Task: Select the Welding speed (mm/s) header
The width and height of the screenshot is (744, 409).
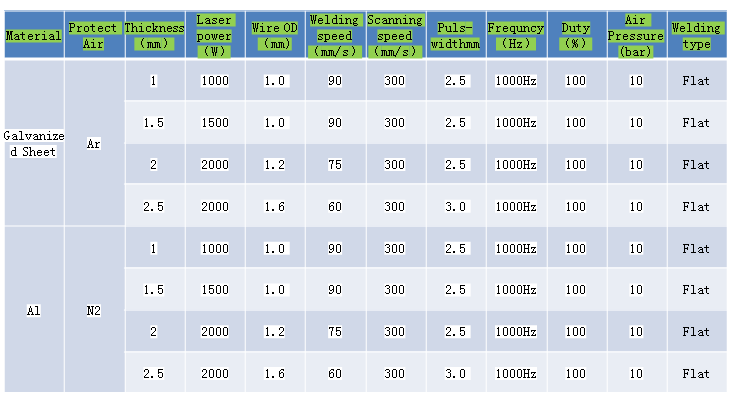Action: (x=334, y=35)
